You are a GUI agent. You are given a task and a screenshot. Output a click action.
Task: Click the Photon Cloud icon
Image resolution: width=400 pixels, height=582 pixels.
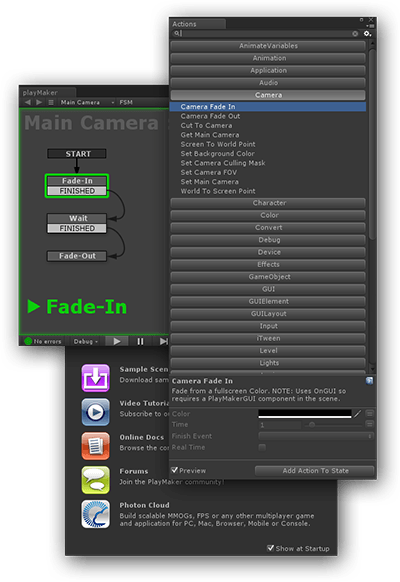tap(95, 514)
